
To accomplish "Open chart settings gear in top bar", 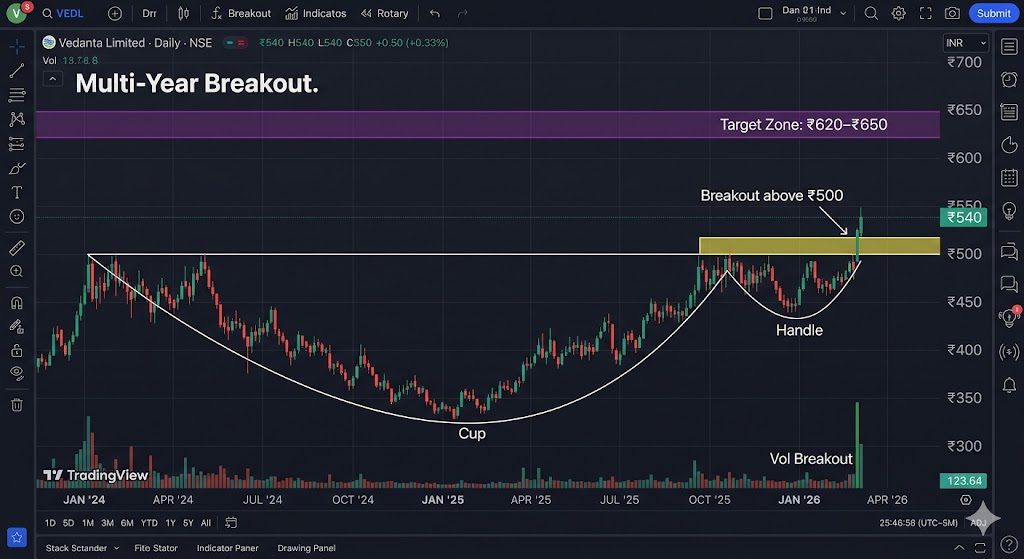I will coord(899,13).
